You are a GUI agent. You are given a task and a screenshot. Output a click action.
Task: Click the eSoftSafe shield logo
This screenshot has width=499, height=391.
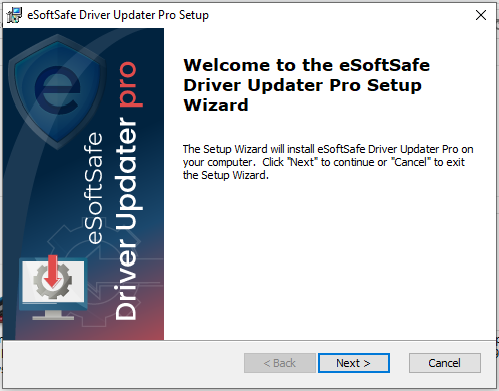click(57, 91)
